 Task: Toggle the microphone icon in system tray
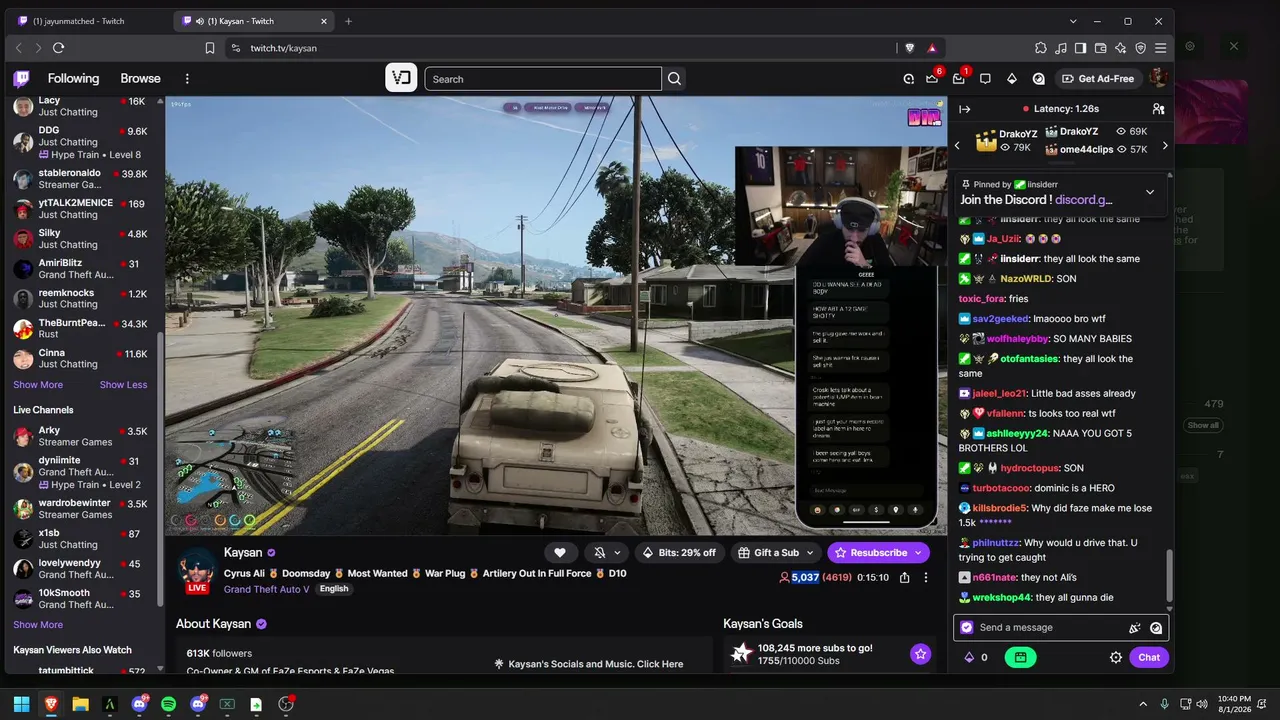pyautogui.click(x=1164, y=704)
